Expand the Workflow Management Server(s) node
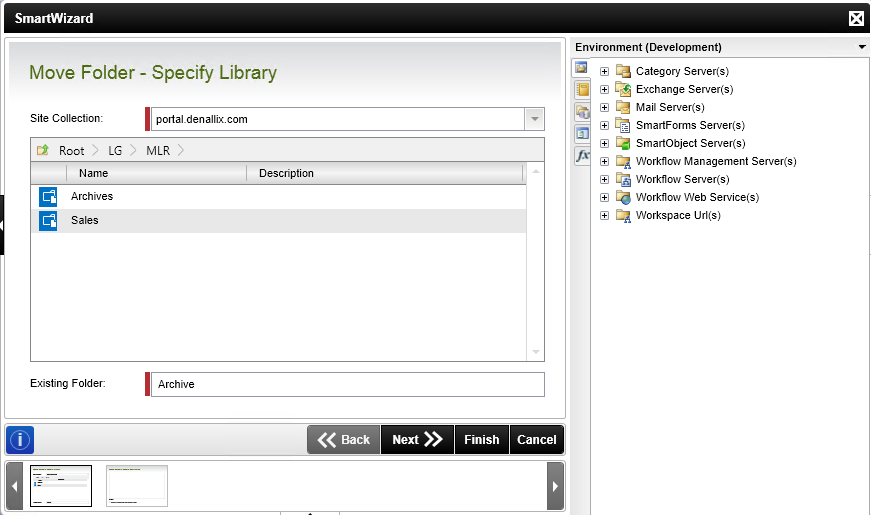This screenshot has height=515, width=871. point(604,162)
